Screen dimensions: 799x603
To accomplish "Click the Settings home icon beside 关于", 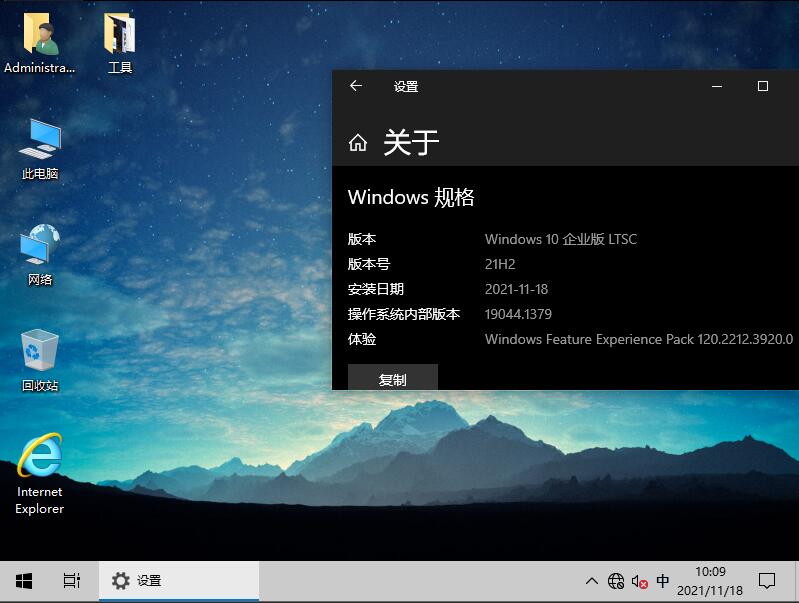I will tap(357, 144).
